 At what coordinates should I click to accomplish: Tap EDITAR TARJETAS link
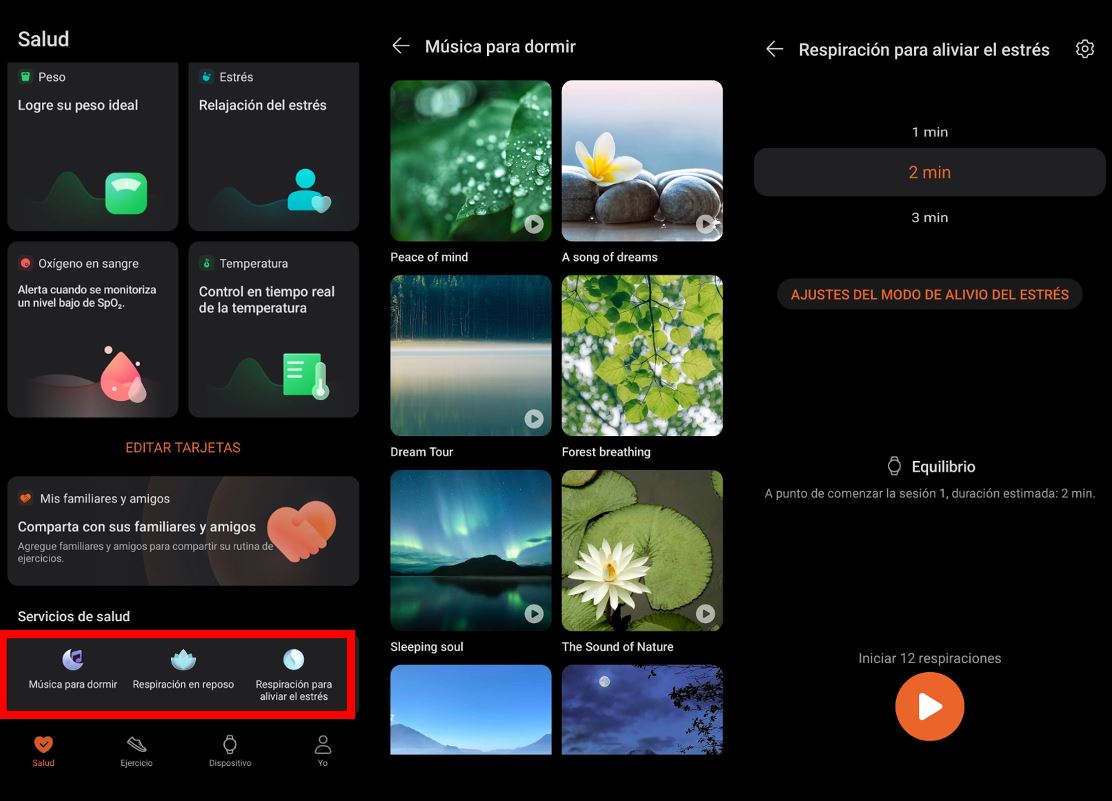coord(183,447)
